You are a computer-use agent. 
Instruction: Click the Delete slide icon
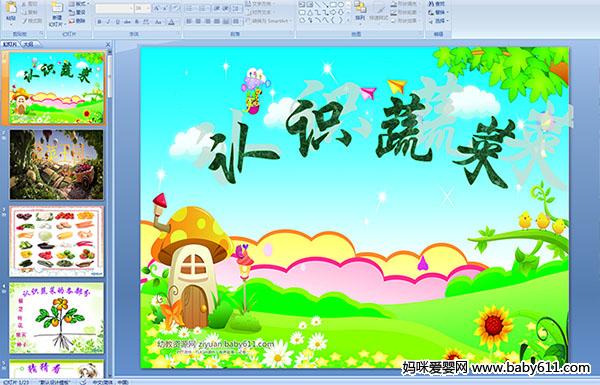[x=77, y=21]
